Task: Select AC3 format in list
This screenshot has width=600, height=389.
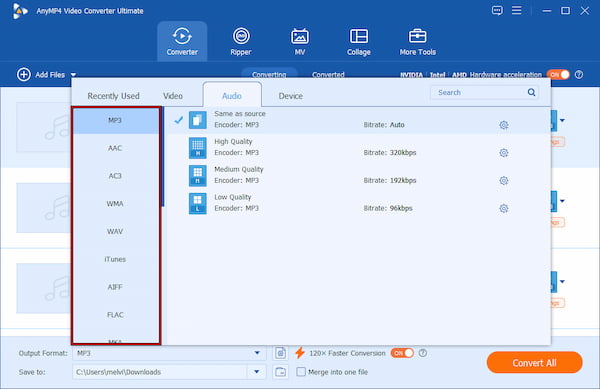Action: tap(115, 176)
